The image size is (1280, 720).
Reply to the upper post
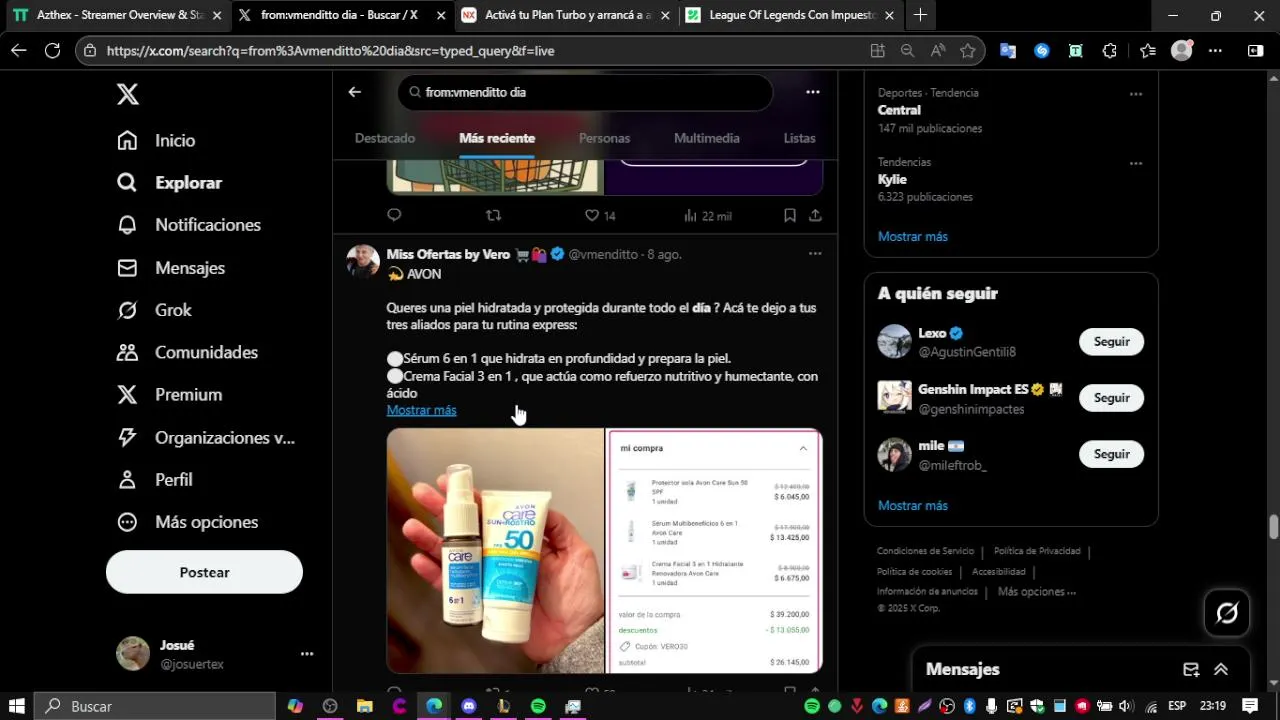point(394,215)
